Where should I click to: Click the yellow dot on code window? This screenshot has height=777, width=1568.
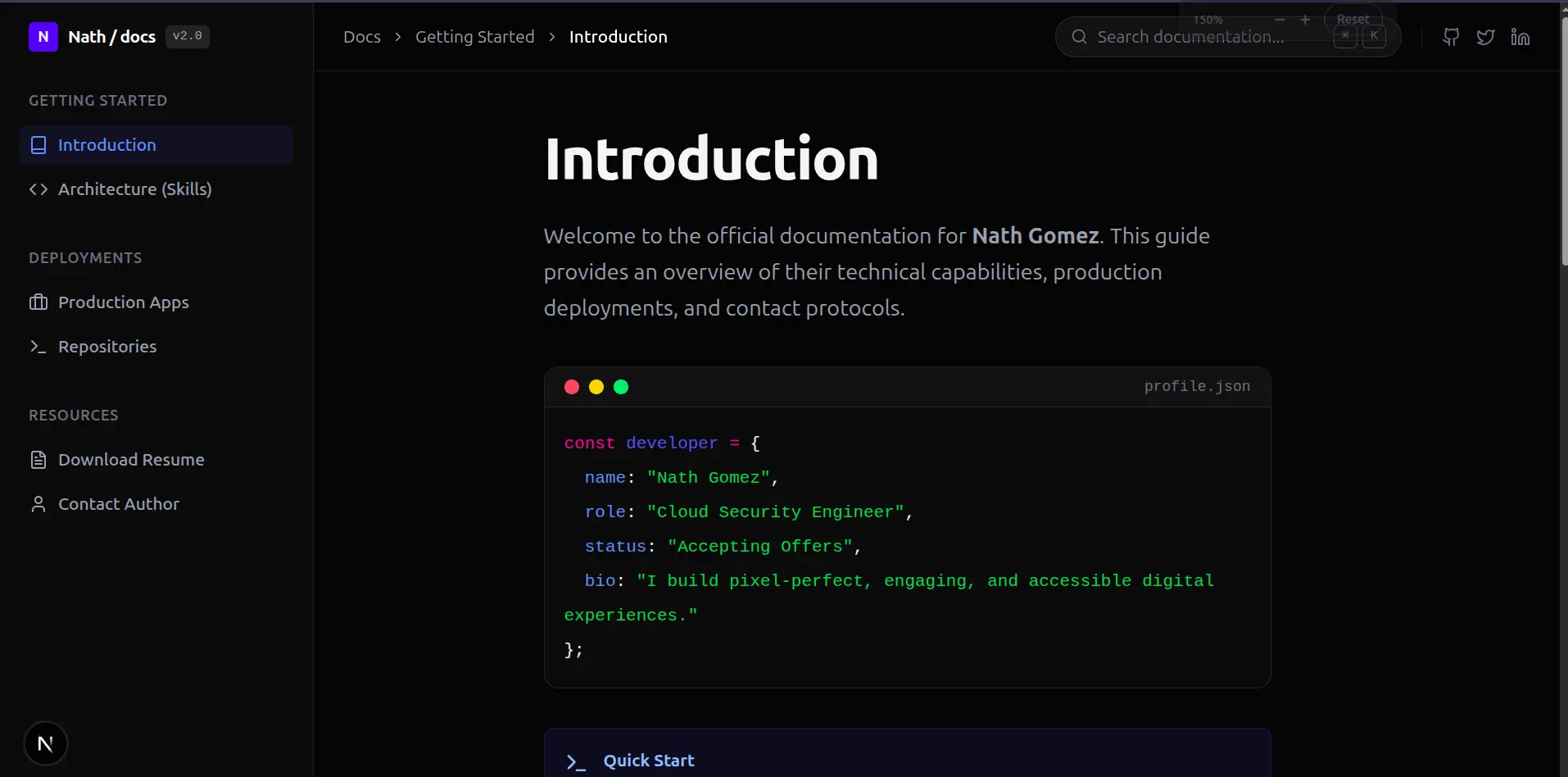(x=596, y=387)
